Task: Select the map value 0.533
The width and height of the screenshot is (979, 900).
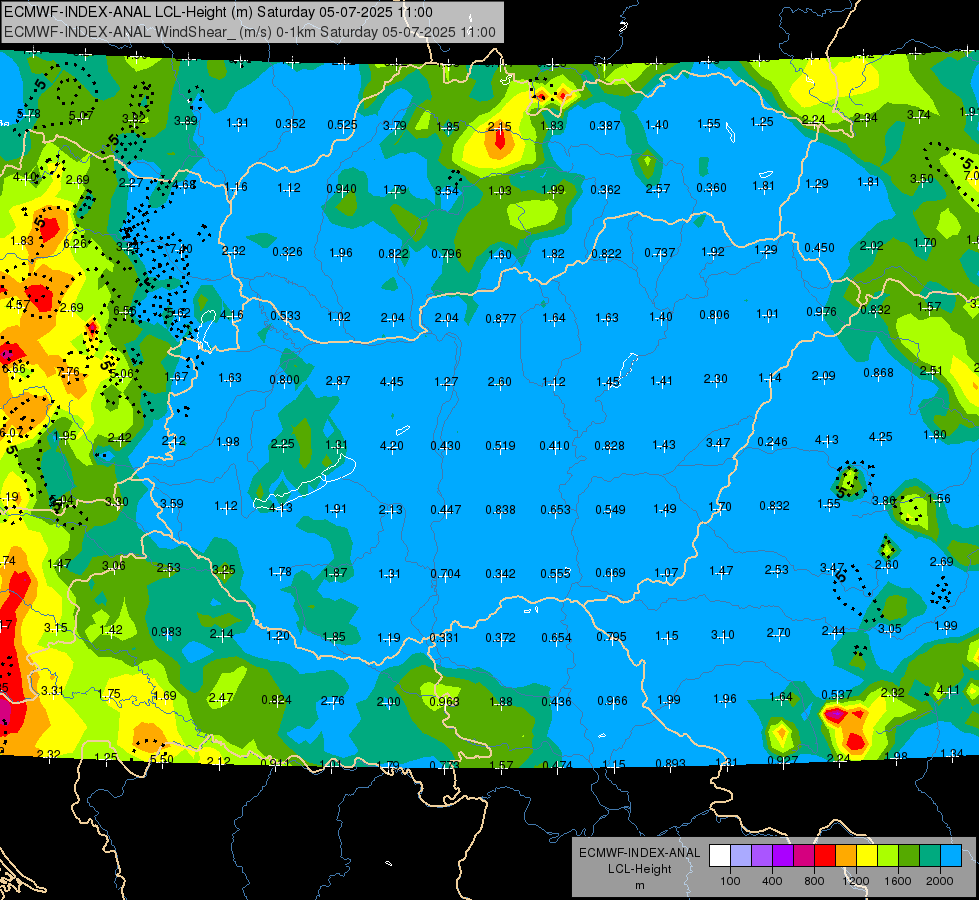Action: tap(285, 315)
